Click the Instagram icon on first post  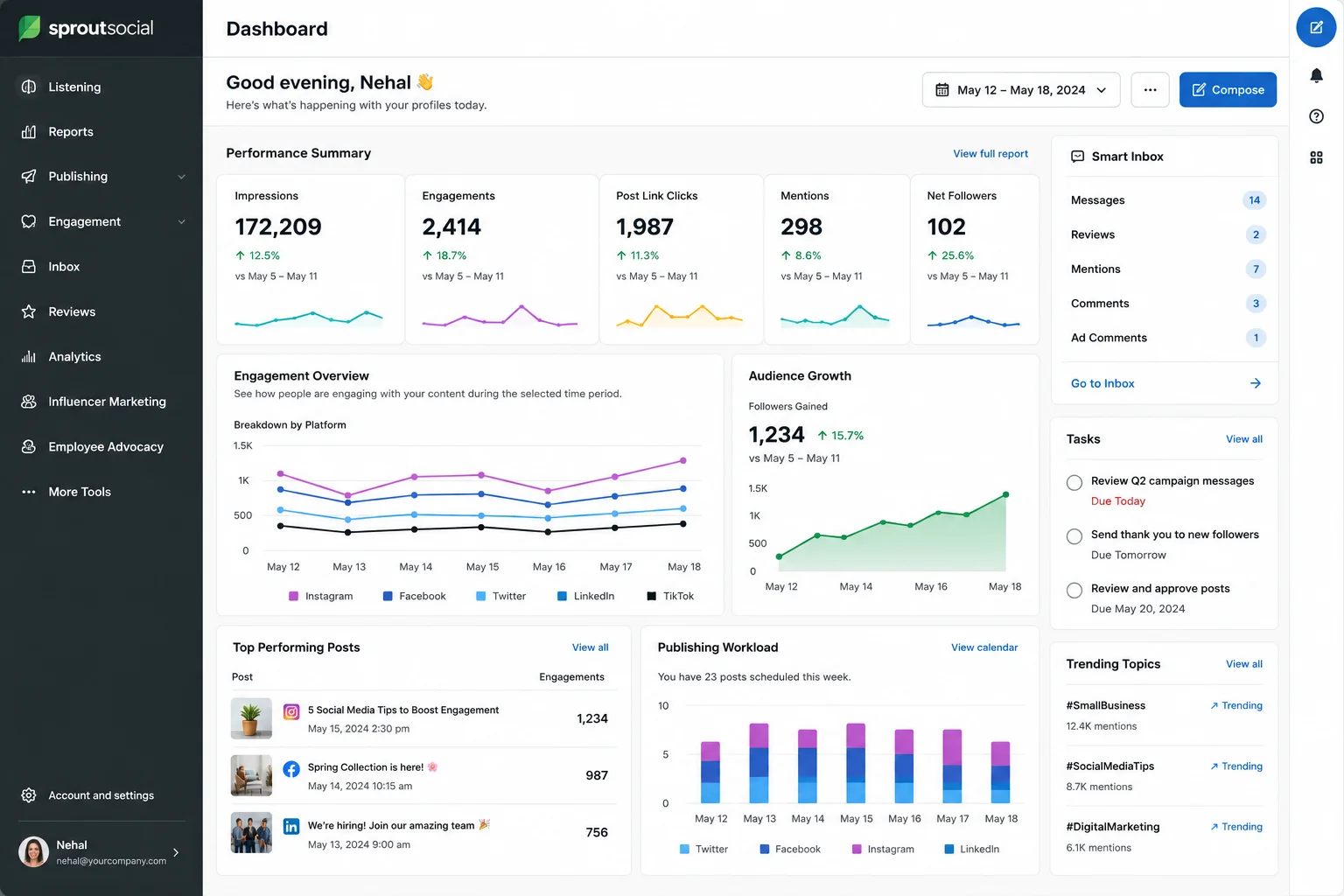click(291, 712)
